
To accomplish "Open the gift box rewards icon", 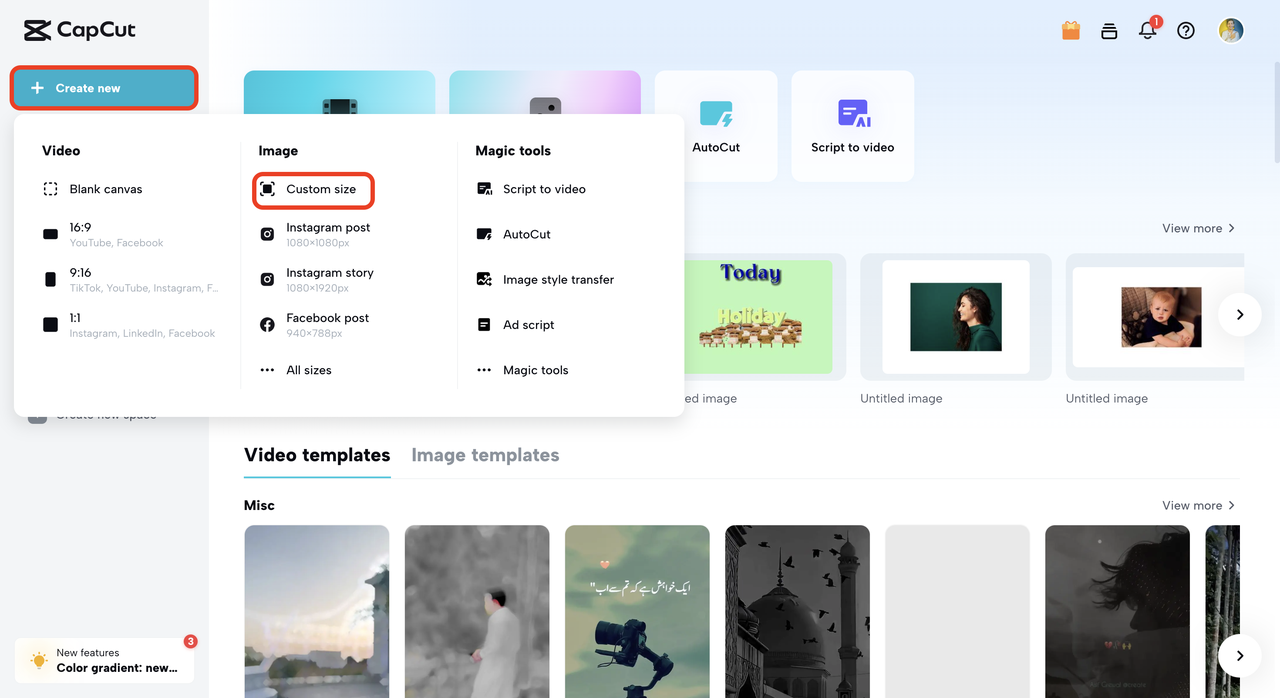I will point(1071,30).
